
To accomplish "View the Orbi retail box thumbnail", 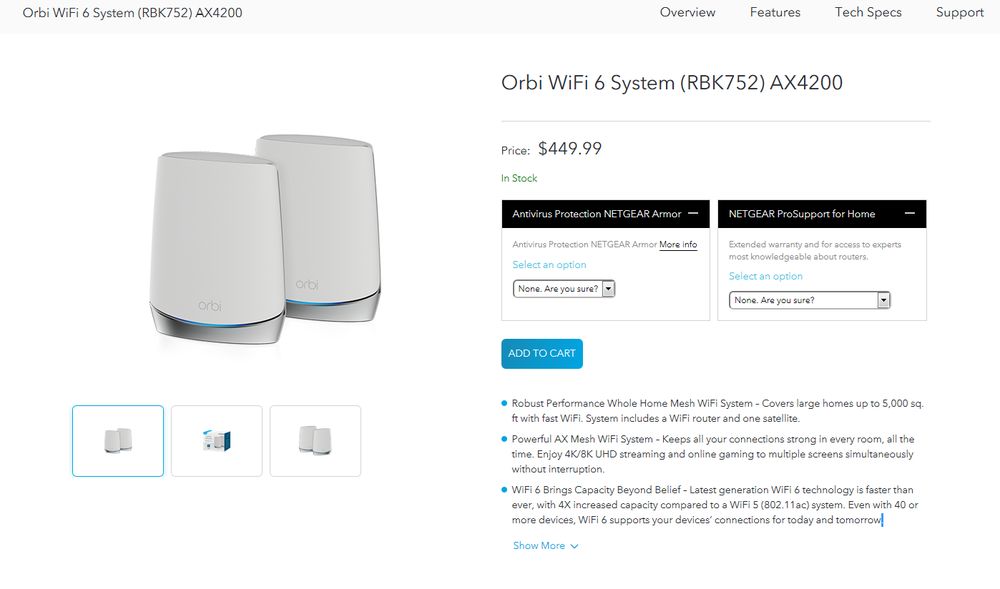I will click(216, 441).
